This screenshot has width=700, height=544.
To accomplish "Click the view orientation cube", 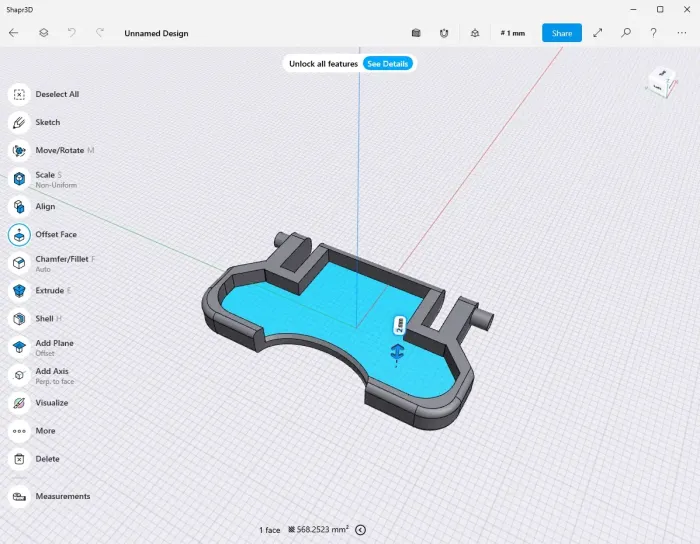I will click(661, 83).
